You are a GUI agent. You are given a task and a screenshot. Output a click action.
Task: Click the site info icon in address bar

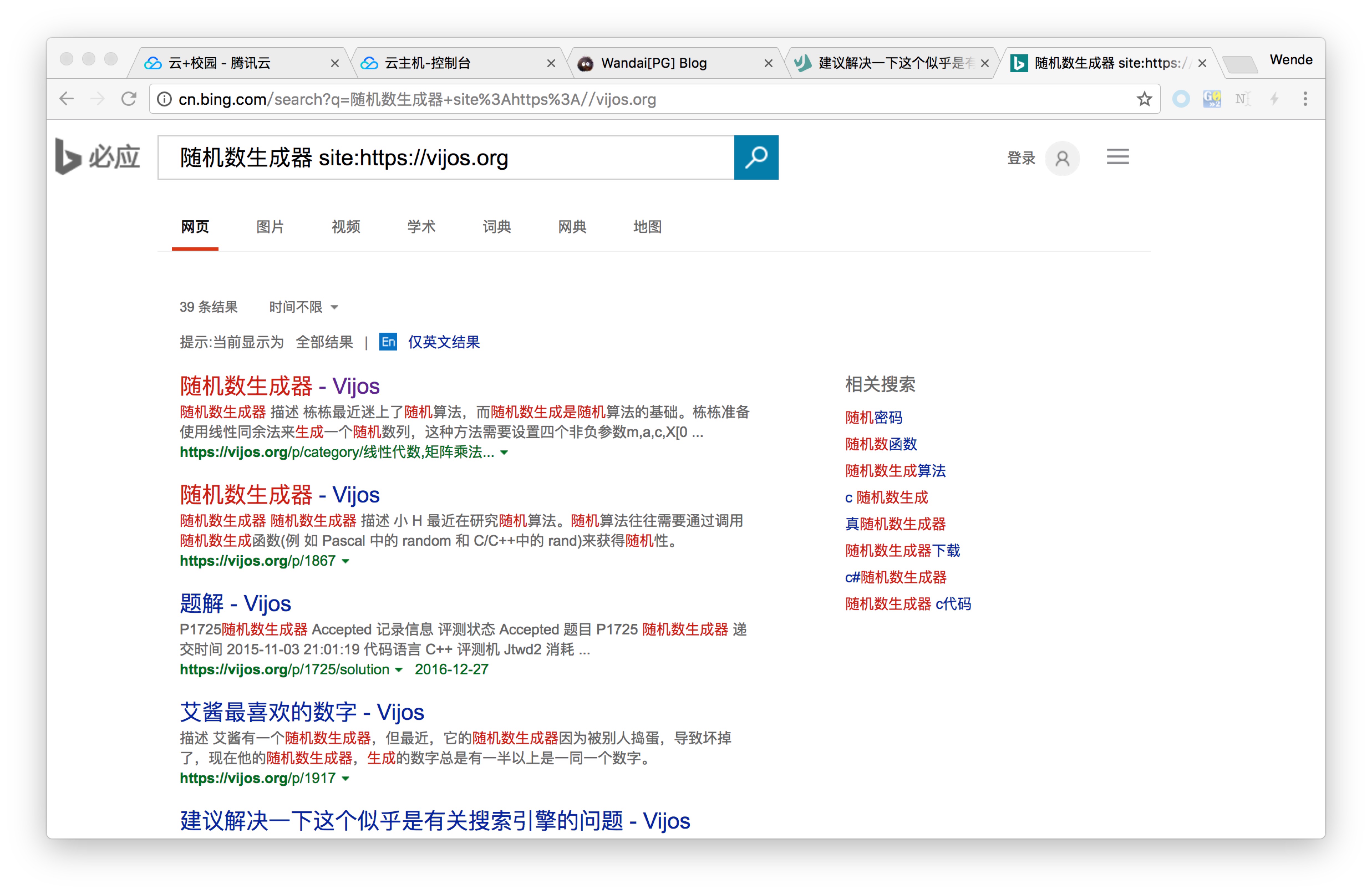pyautogui.click(x=164, y=99)
